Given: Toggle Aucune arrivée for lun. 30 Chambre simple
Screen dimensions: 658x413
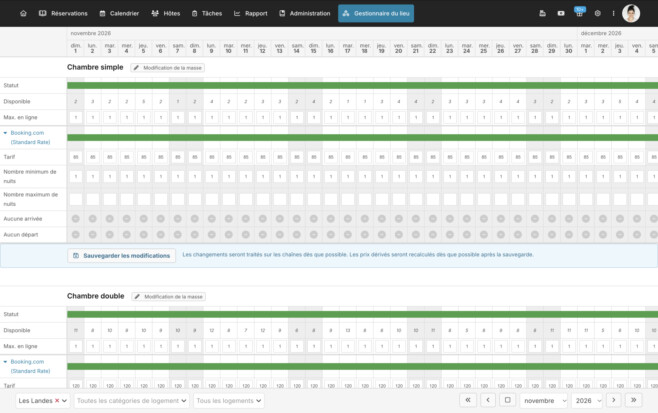Looking at the screenshot, I should 569,219.
